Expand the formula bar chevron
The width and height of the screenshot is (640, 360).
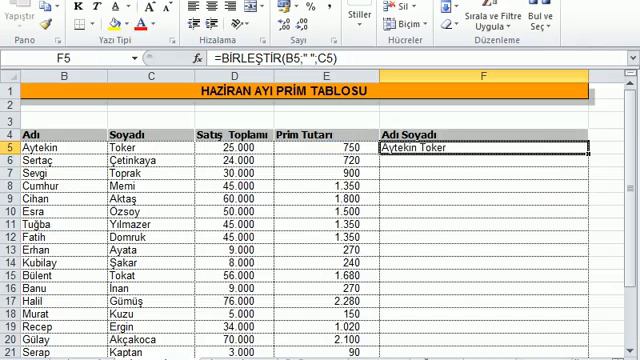click(633, 58)
